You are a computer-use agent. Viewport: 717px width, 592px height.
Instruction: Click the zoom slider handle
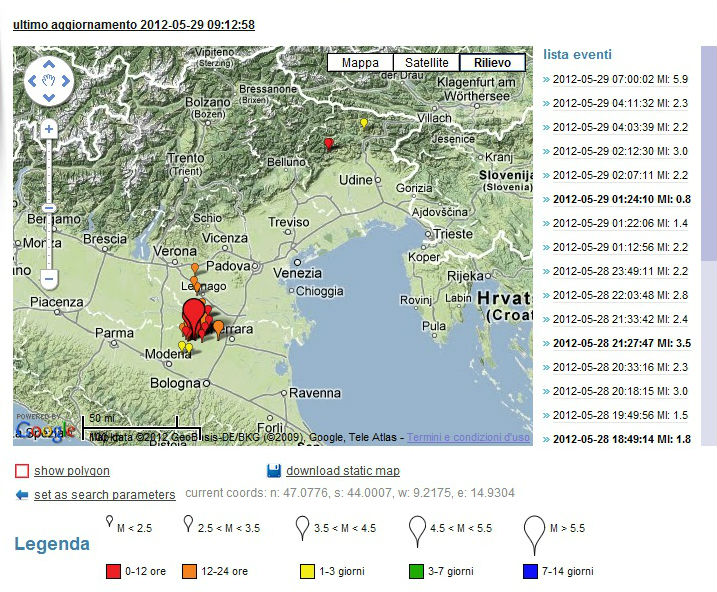pos(49,208)
